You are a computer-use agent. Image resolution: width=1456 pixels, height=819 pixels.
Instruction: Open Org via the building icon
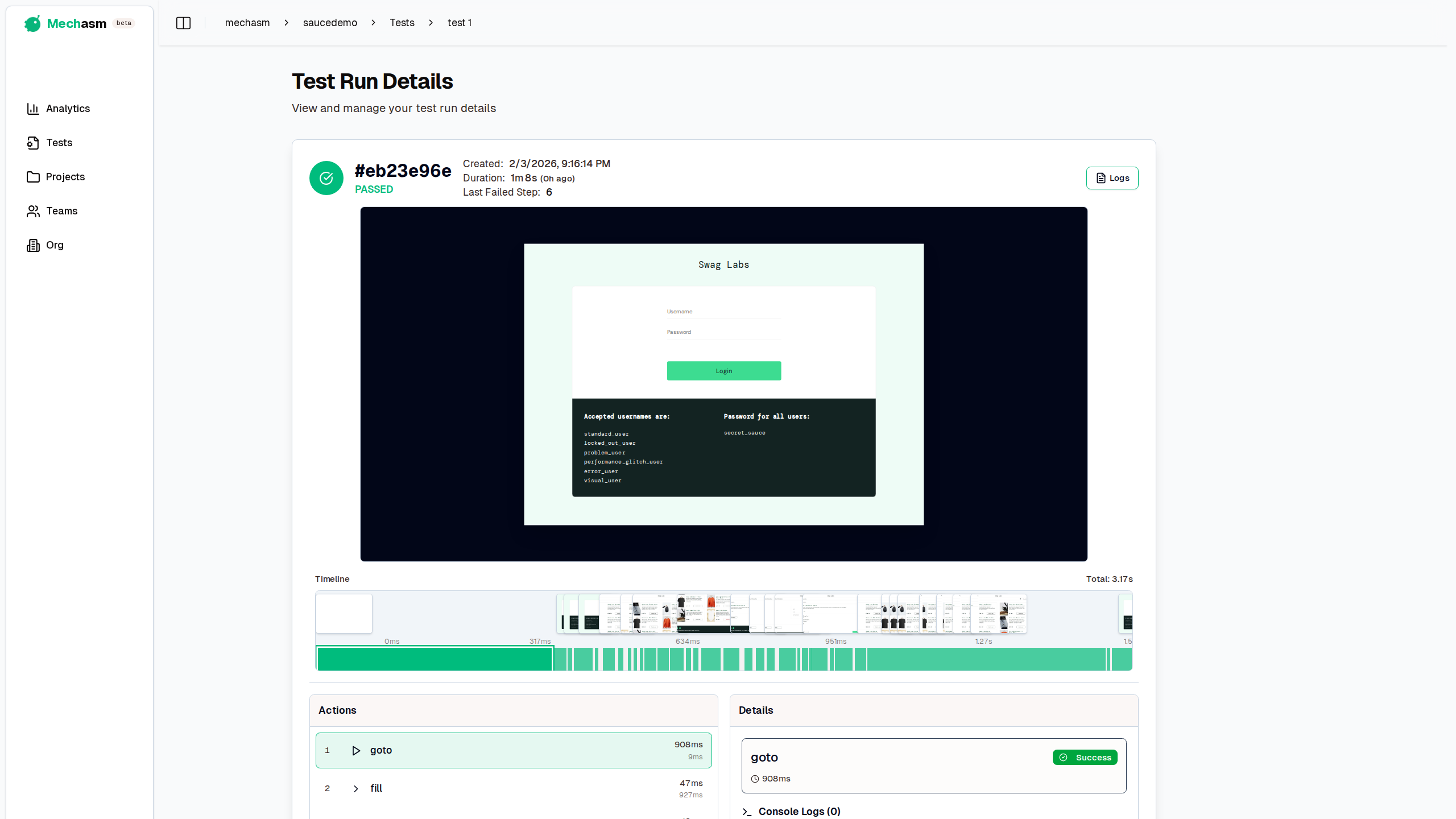(33, 245)
